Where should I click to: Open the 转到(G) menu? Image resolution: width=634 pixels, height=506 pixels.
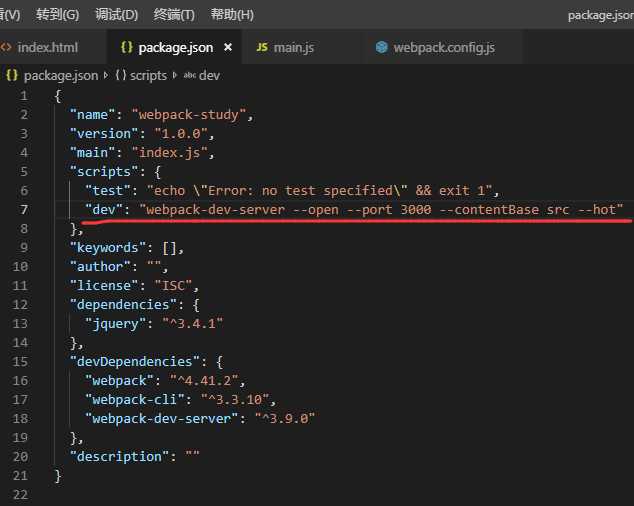(x=57, y=15)
